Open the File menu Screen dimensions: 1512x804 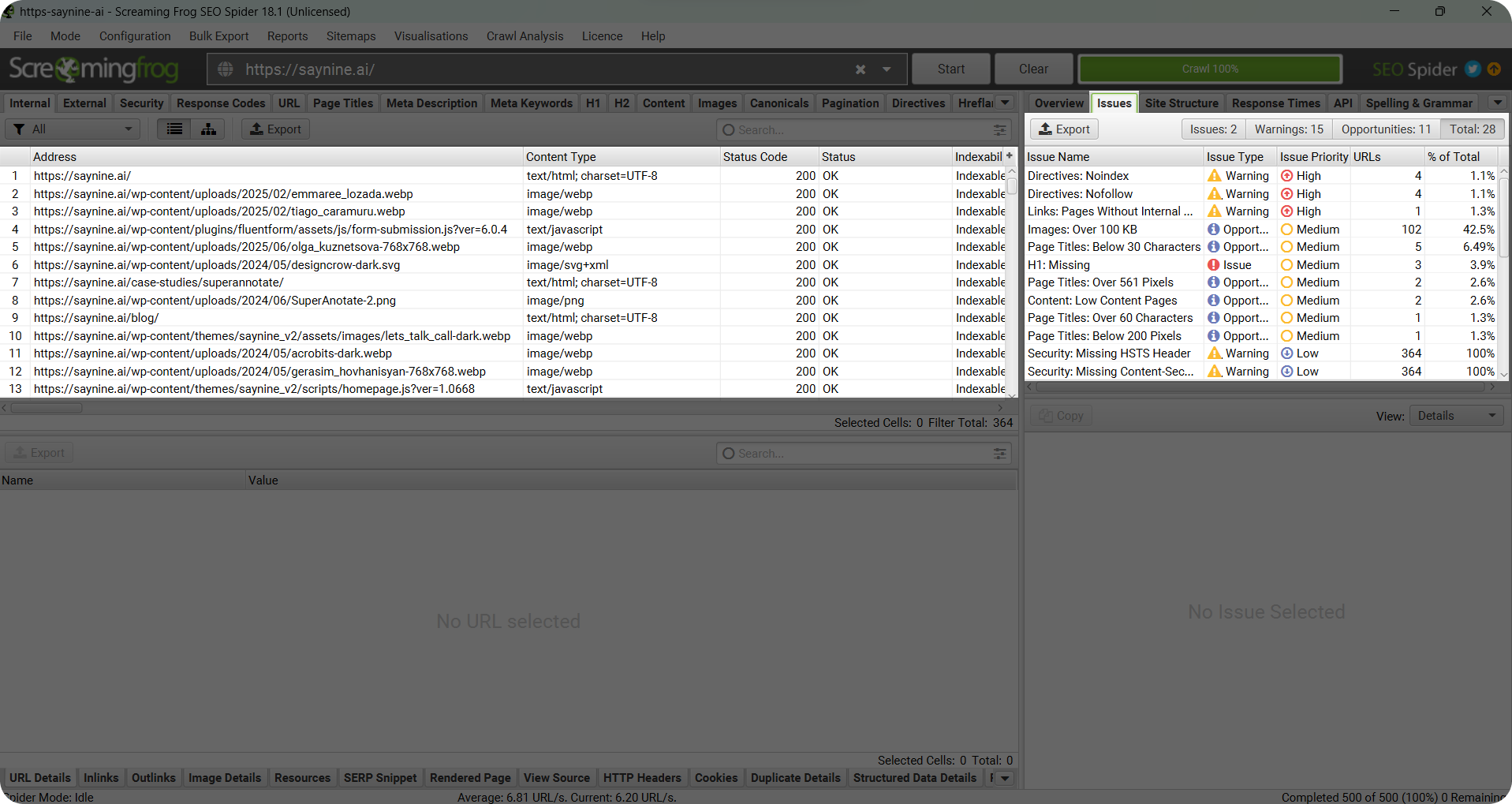[x=23, y=36]
